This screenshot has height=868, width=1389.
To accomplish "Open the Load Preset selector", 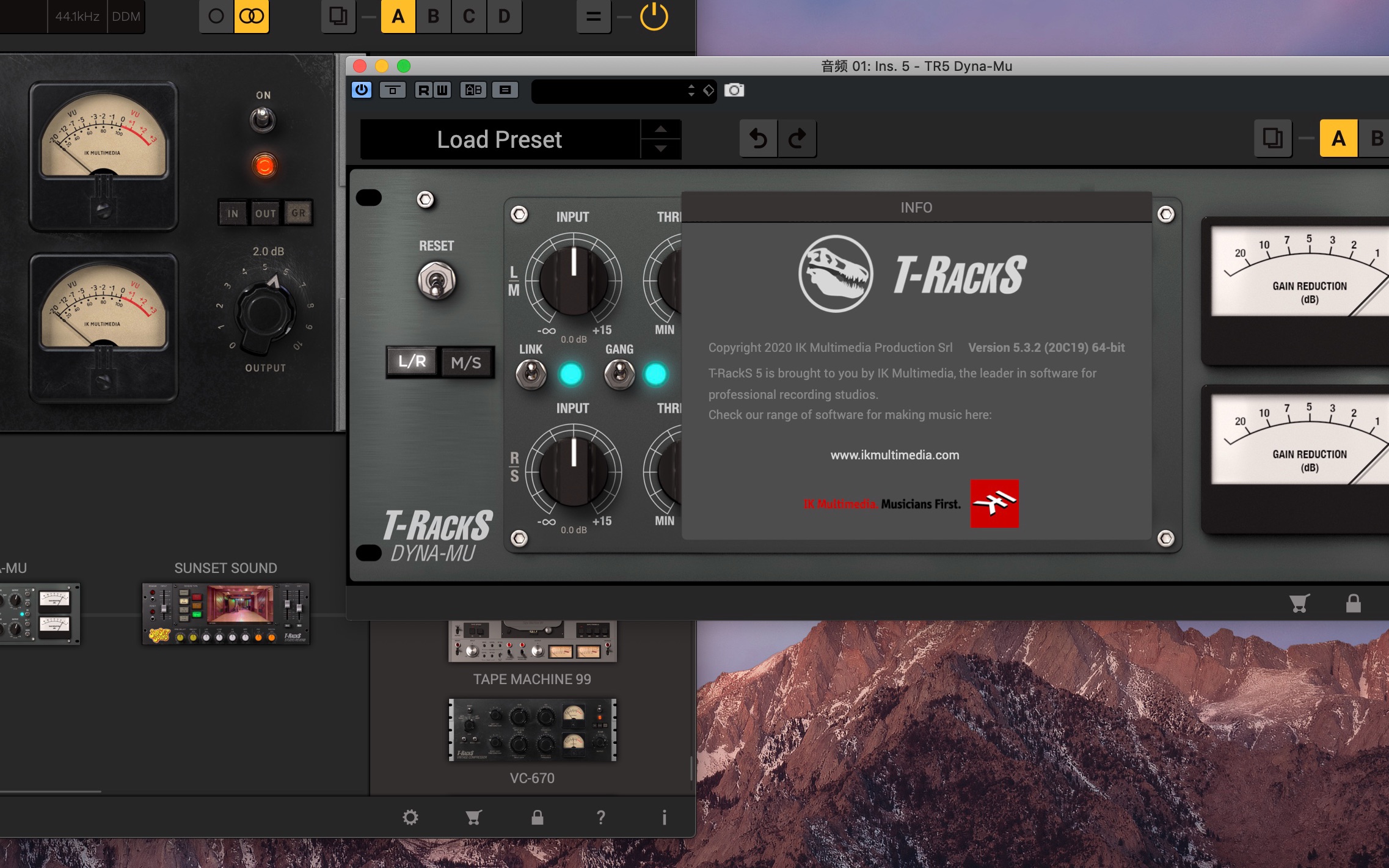I will pyautogui.click(x=500, y=139).
